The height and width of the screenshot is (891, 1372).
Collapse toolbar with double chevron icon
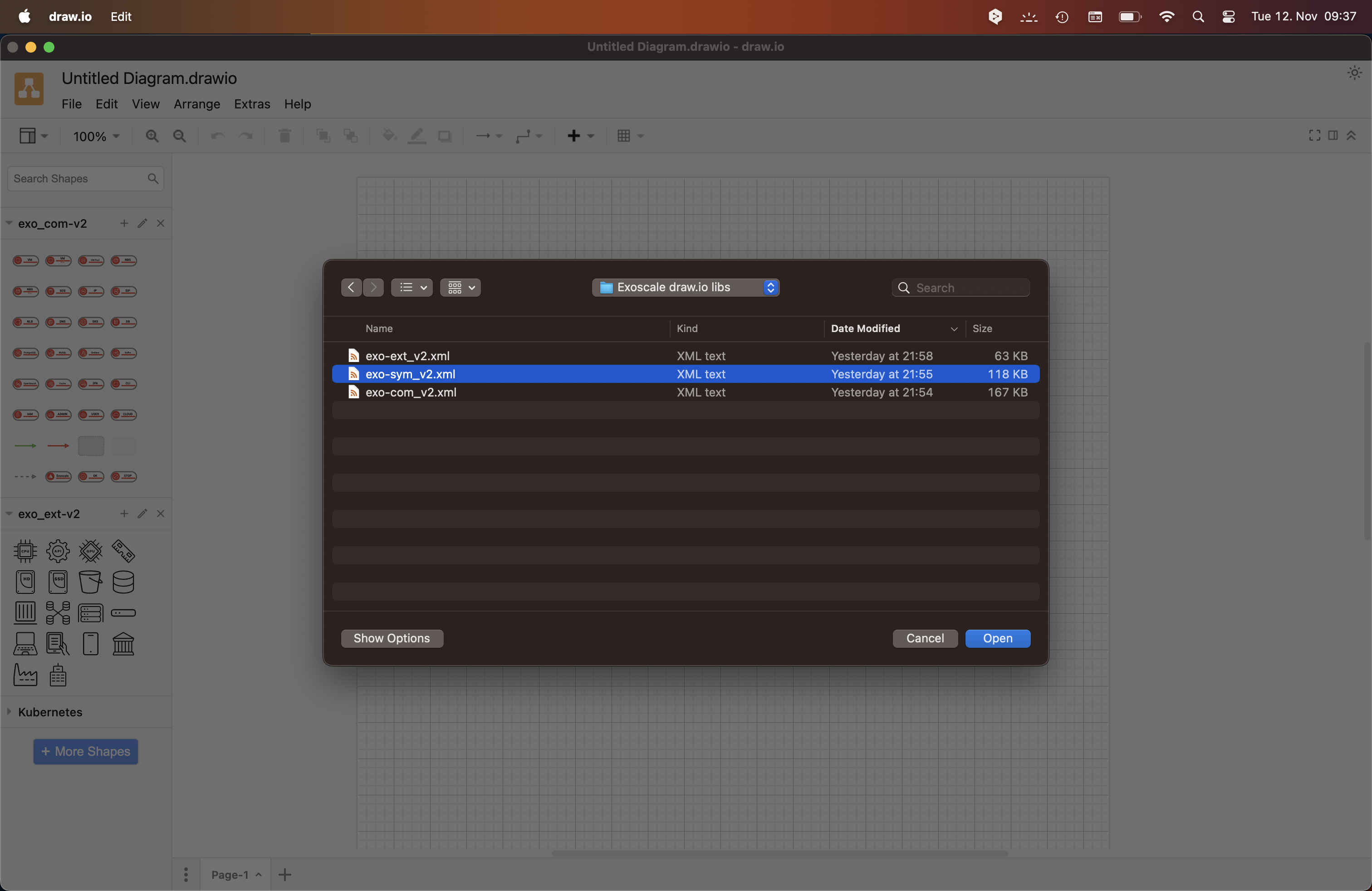(1351, 136)
